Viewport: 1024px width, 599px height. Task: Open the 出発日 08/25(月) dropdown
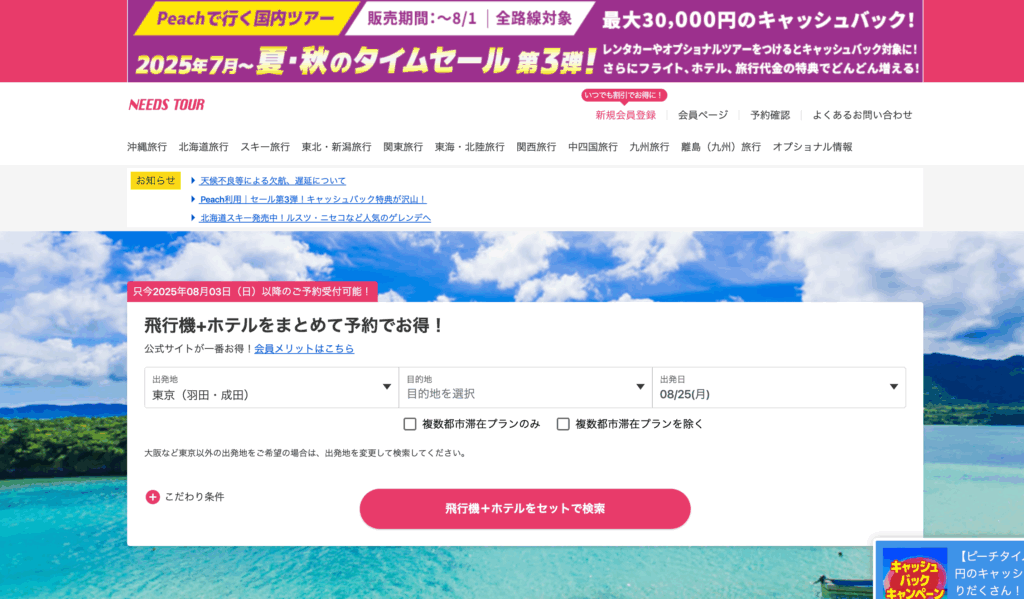pos(779,387)
